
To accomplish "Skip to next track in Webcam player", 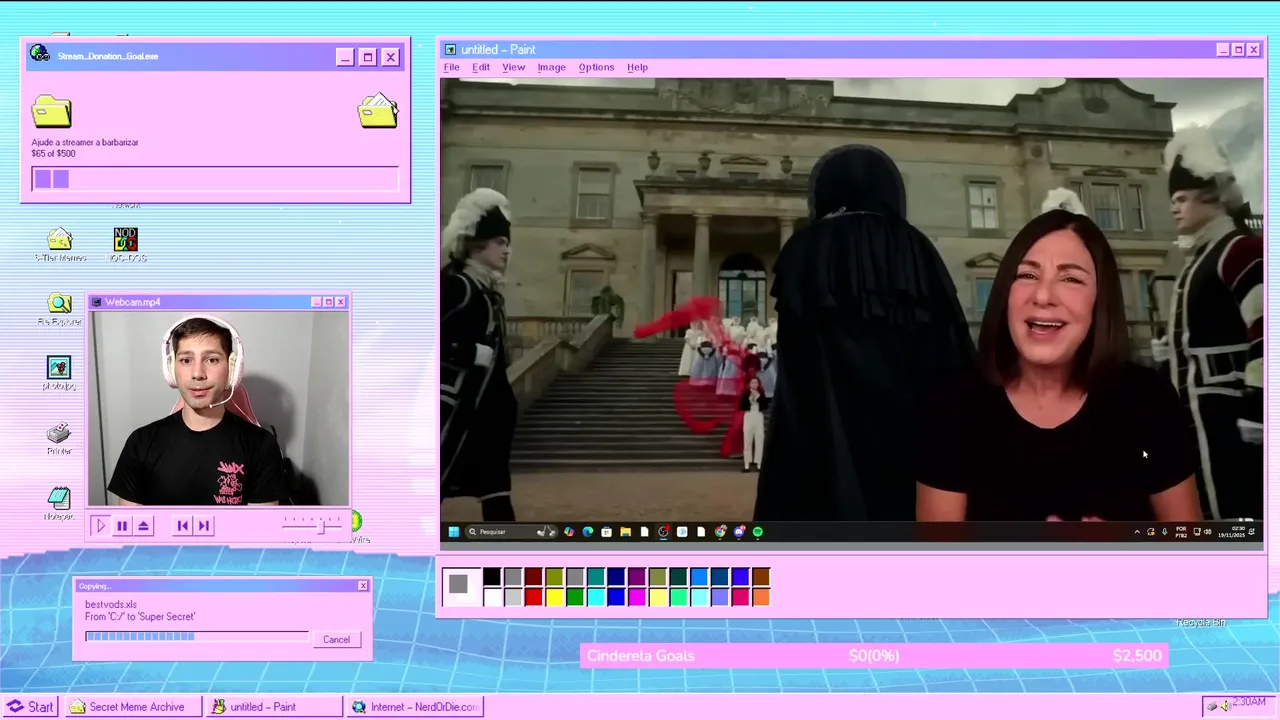I will pyautogui.click(x=203, y=525).
